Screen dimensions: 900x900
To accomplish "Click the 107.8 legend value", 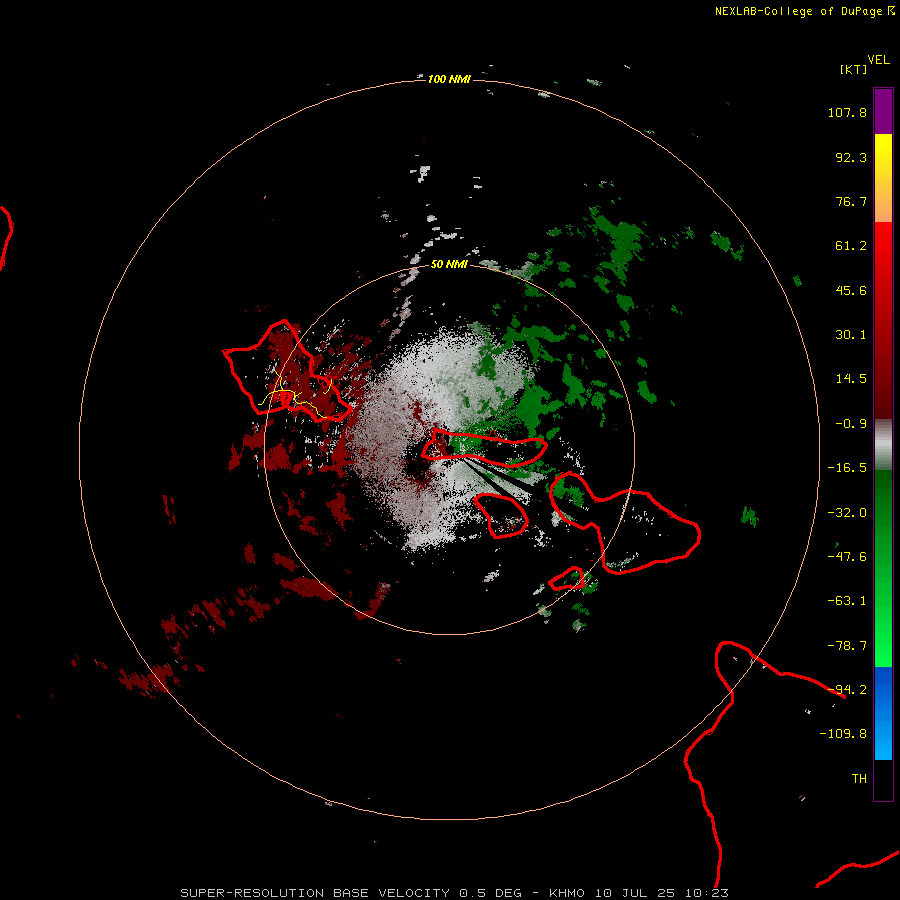I will click(847, 112).
